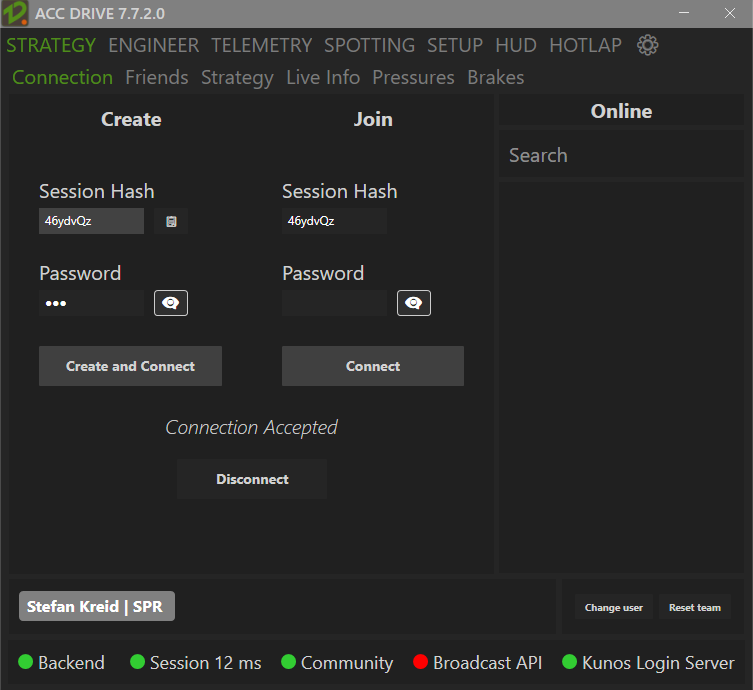
Task: Click the green Community status dot
Action: pos(288,662)
